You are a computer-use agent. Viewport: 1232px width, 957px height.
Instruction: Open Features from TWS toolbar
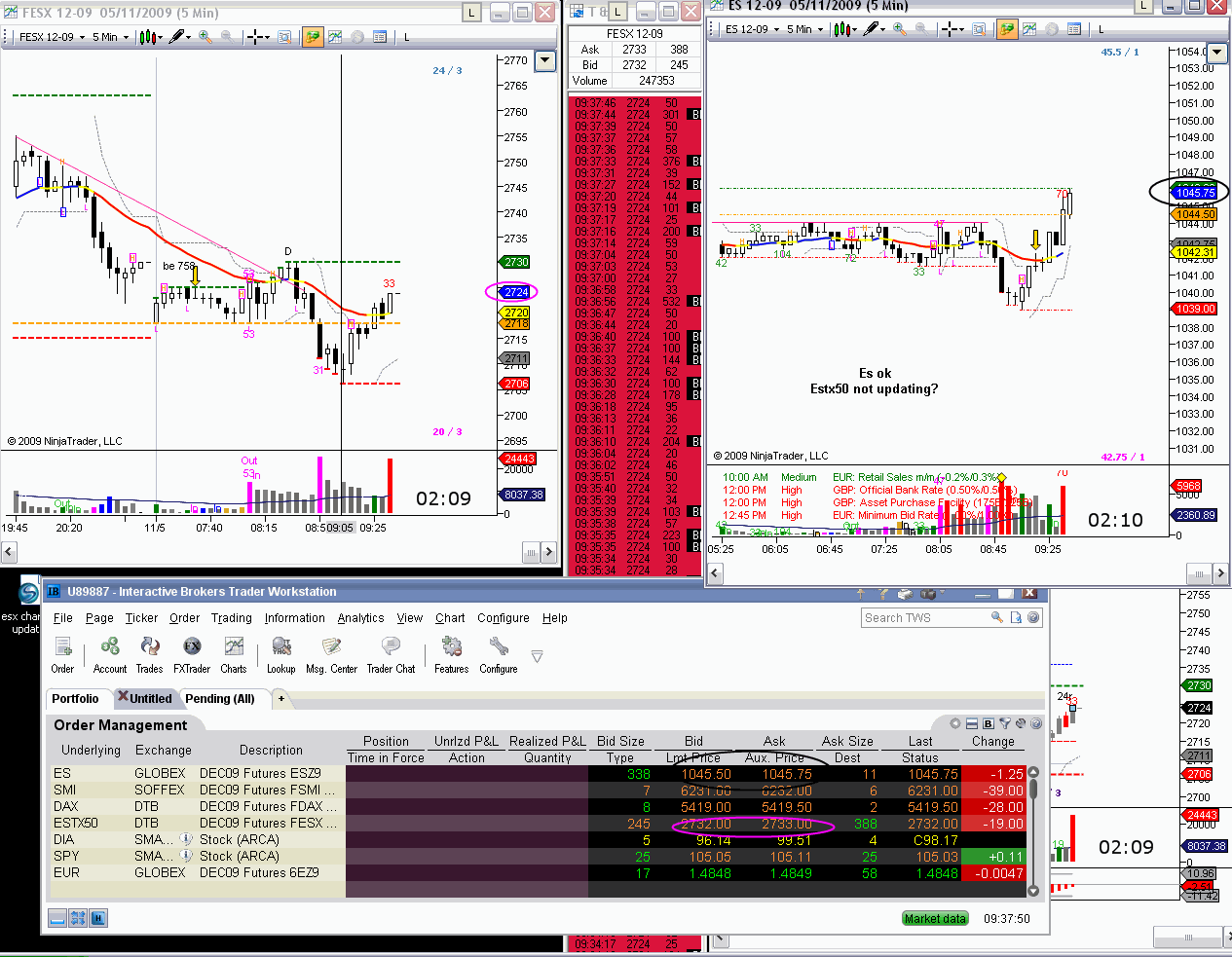(x=451, y=654)
